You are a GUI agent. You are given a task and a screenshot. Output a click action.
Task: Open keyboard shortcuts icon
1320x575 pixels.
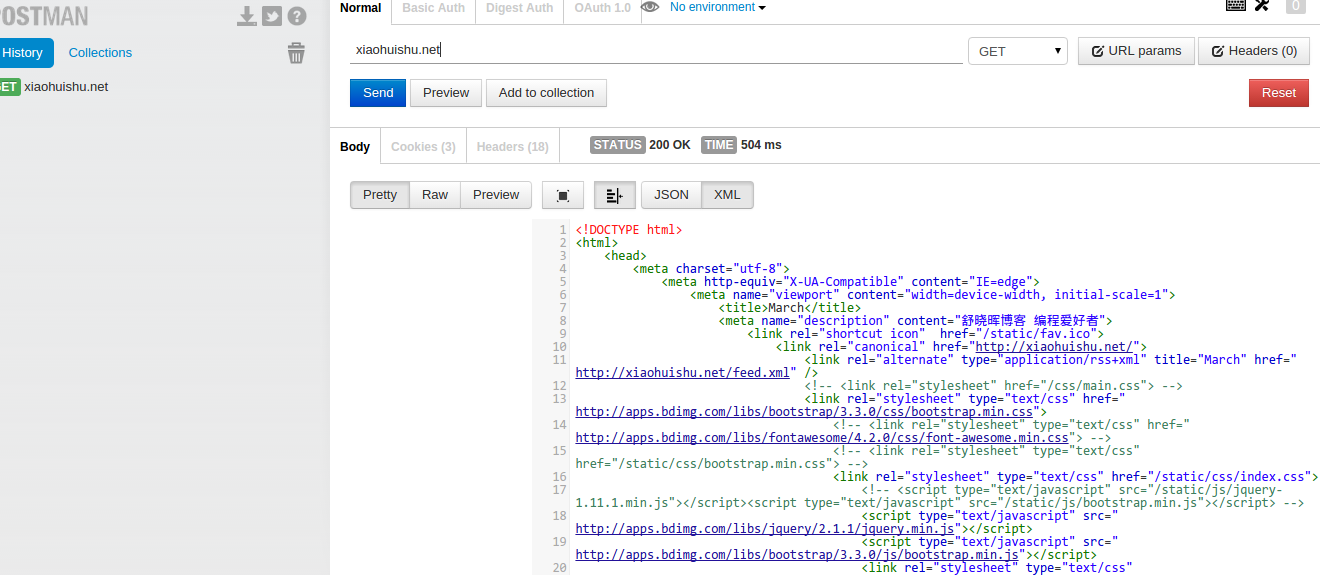click(x=1236, y=5)
